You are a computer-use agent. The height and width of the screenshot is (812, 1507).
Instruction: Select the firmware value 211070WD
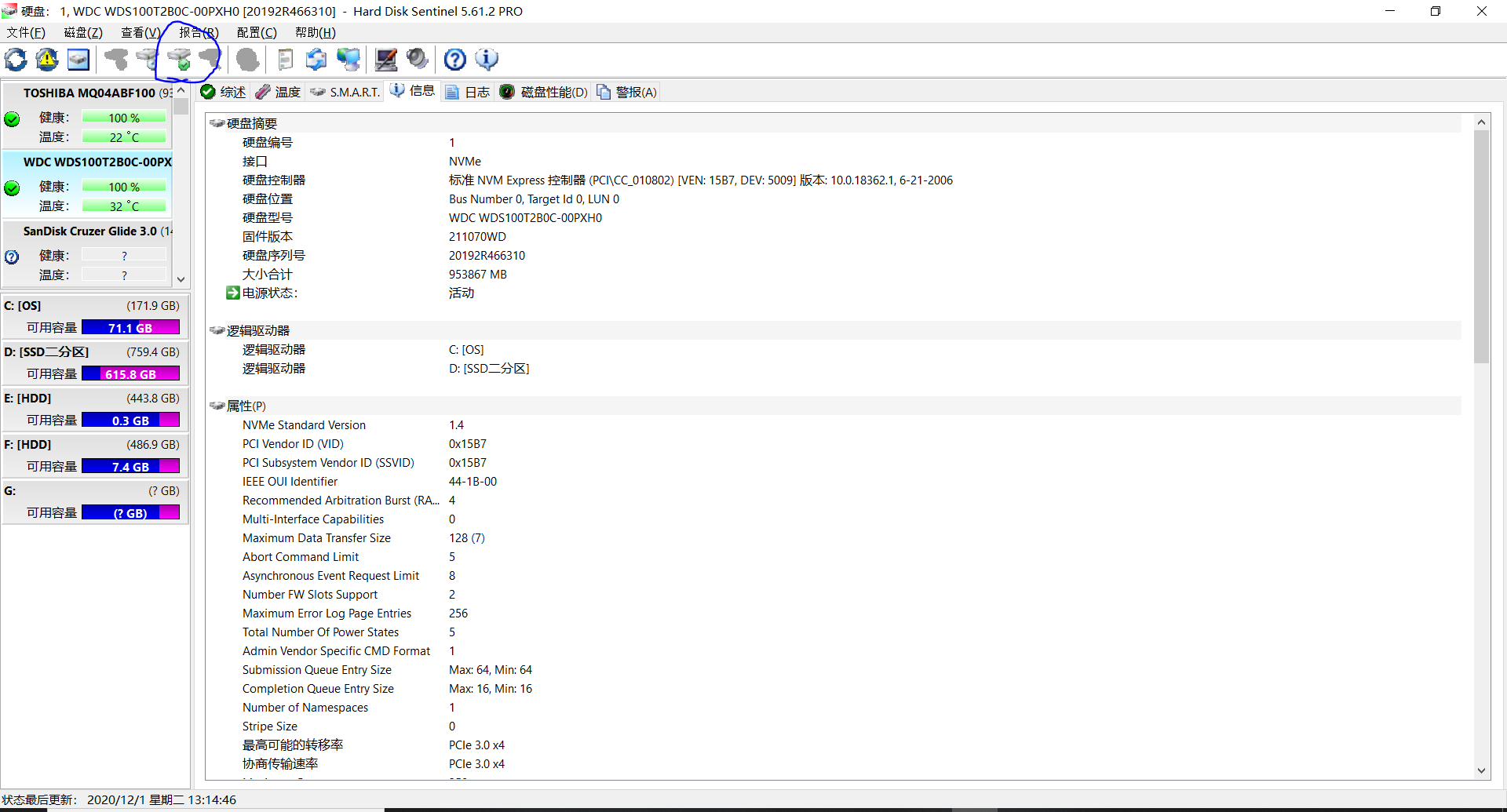click(477, 237)
